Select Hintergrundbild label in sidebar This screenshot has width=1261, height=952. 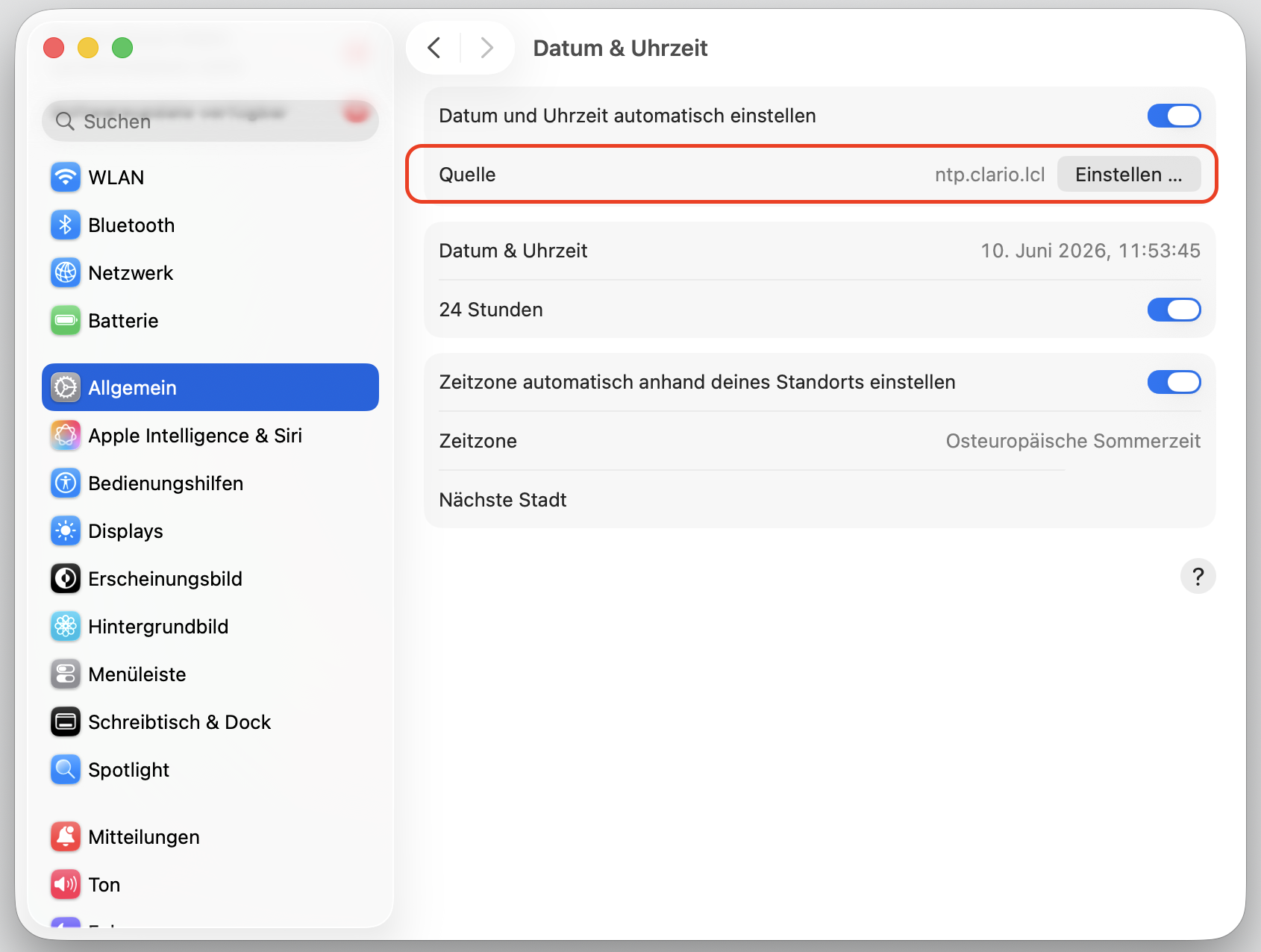(x=158, y=627)
